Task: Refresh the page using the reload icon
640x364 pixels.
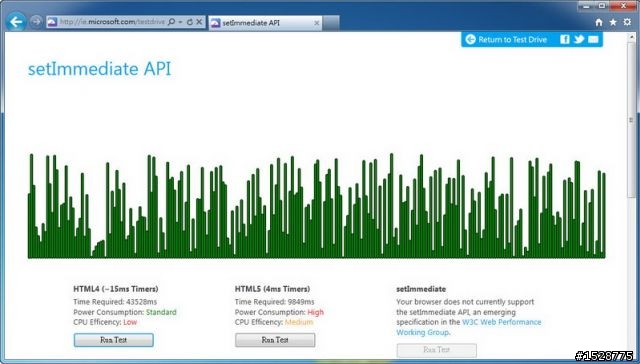Action: [190, 22]
